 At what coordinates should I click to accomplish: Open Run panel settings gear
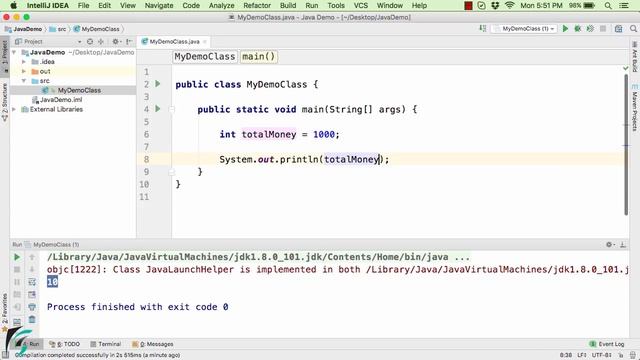point(610,244)
